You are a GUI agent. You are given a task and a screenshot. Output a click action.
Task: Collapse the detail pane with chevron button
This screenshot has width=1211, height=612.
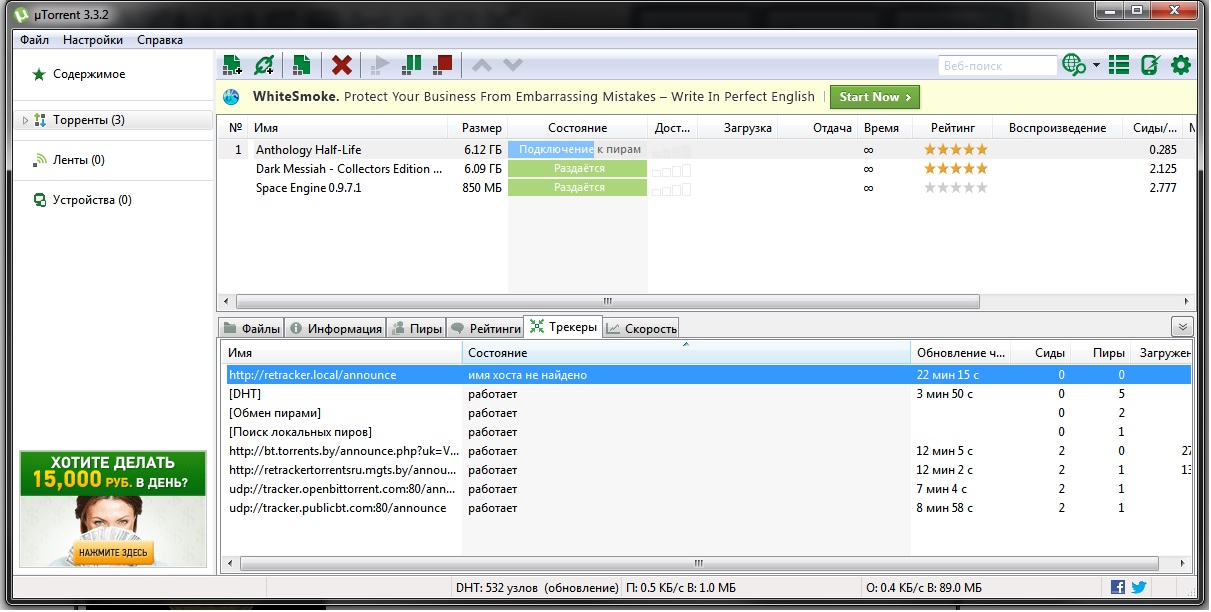[1183, 327]
